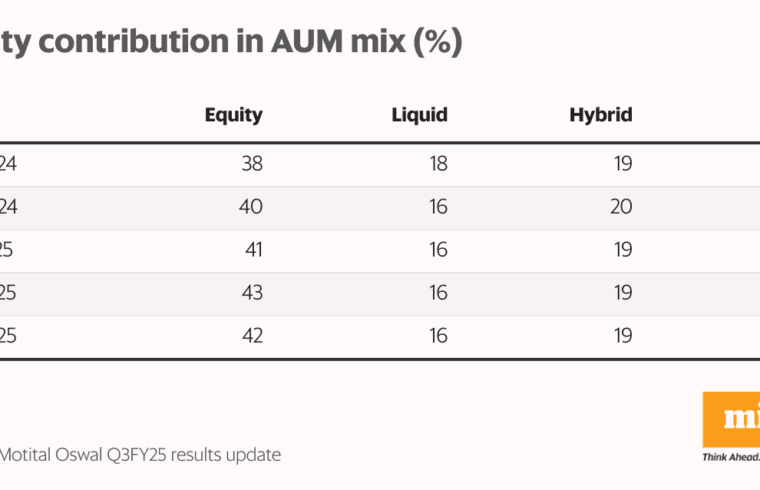Screen dimensions: 760x490
Task: Click Liquid value in the Equity 41 row
Action: click(436, 250)
